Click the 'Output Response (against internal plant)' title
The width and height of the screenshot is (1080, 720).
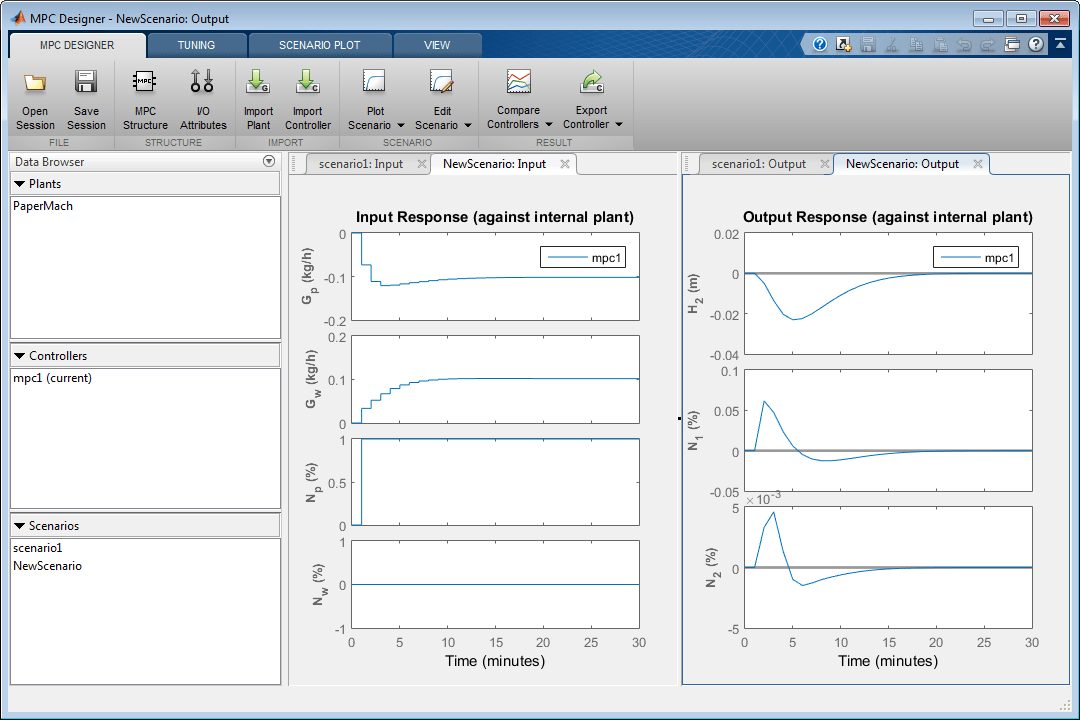click(888, 217)
